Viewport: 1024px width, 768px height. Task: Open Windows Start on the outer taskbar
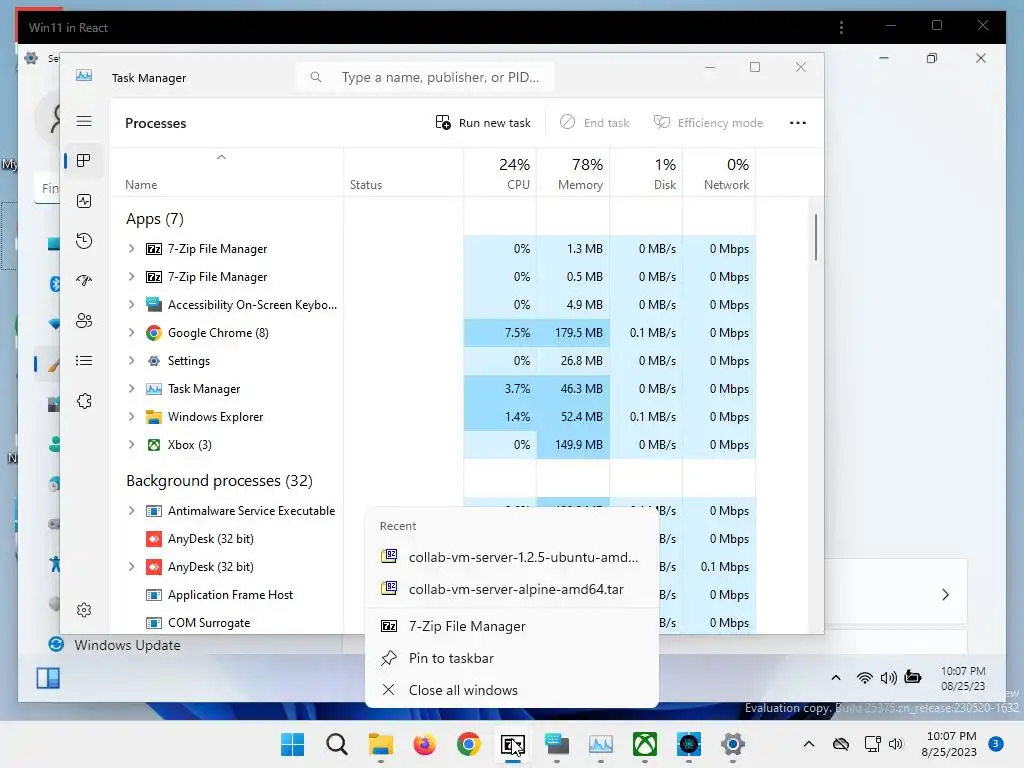pos(292,744)
